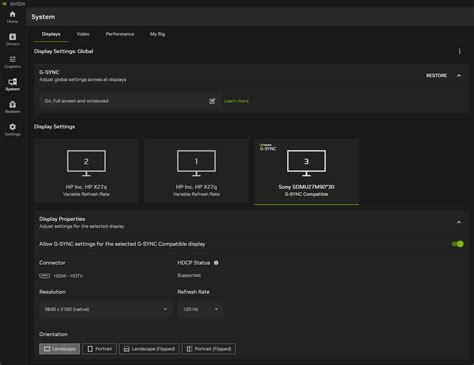Screen dimensions: 474x365
Task: Open the Graphics section icon
Action: (12, 62)
